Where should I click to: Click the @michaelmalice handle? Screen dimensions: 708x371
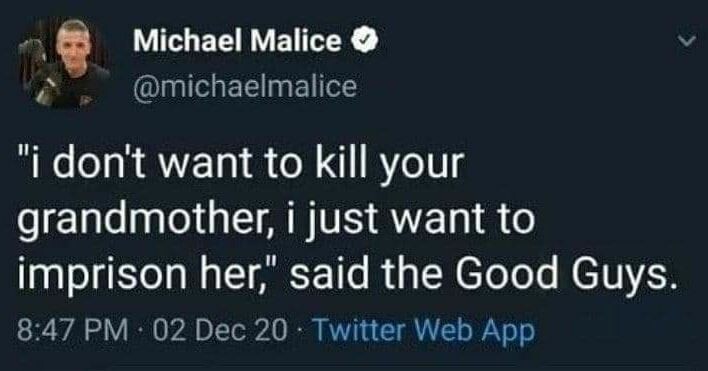coord(245,86)
